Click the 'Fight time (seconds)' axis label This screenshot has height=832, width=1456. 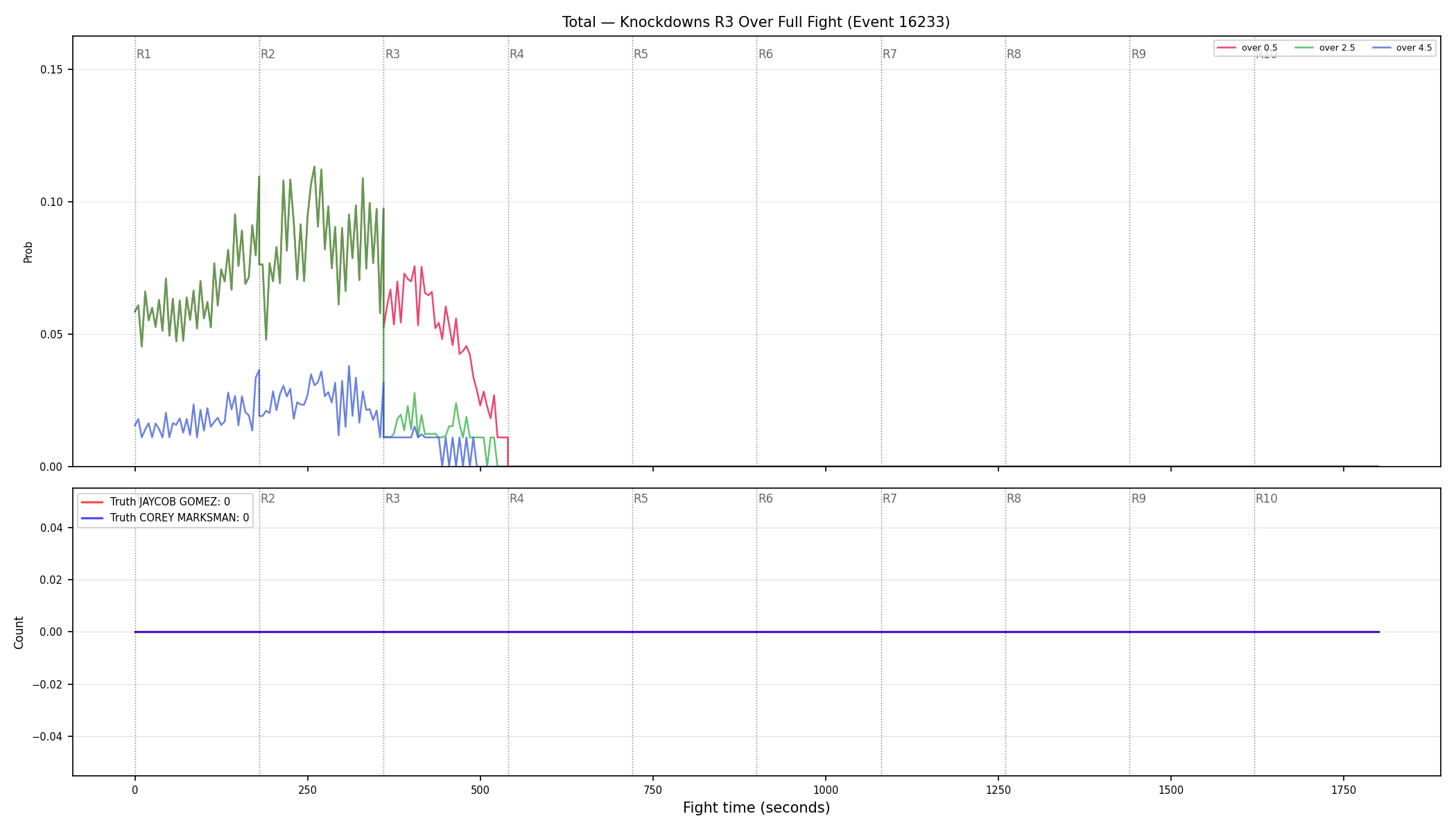(x=756, y=808)
